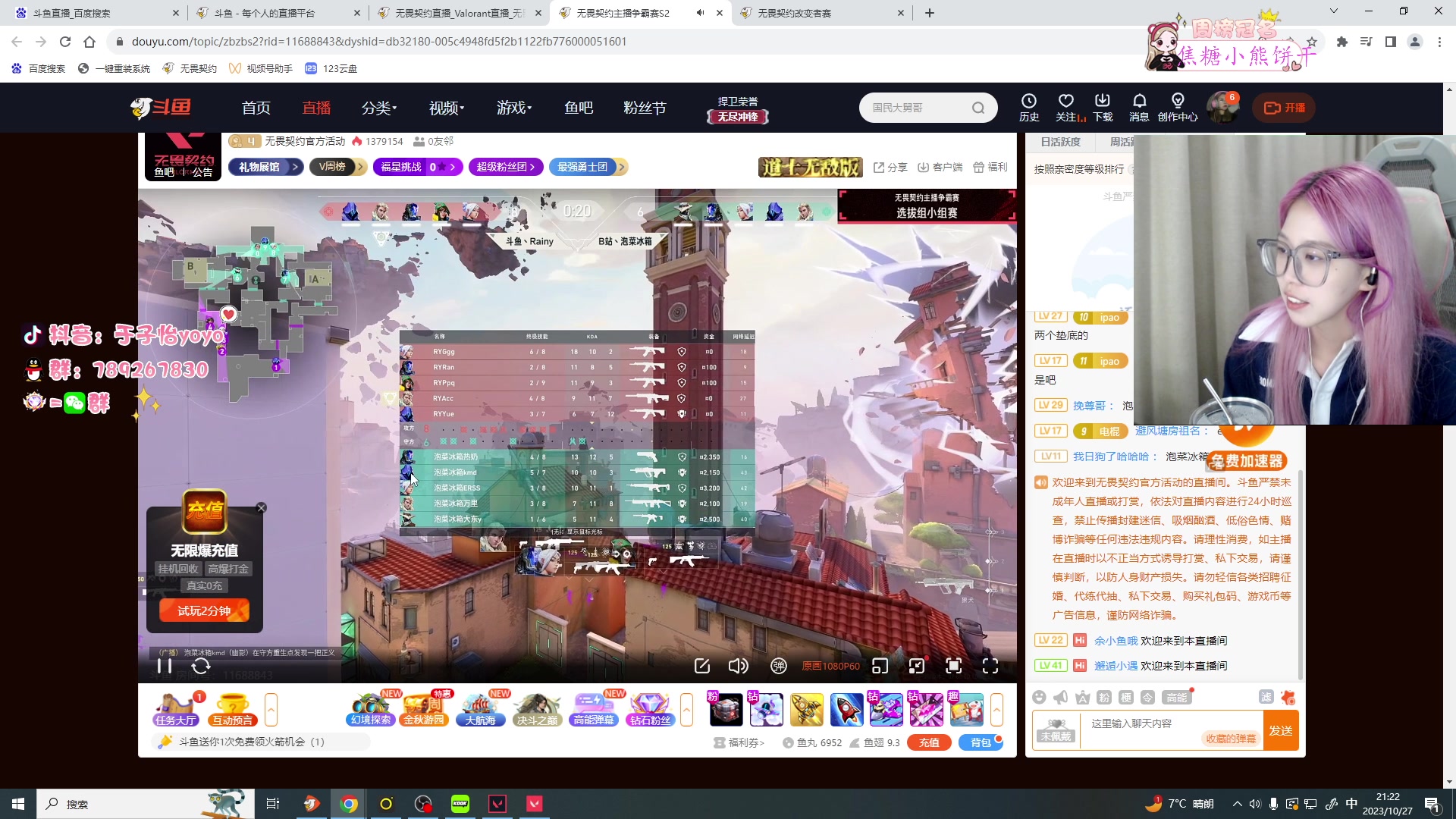Open the 原画1080P60 quality selector
The image size is (1456, 819).
[831, 666]
